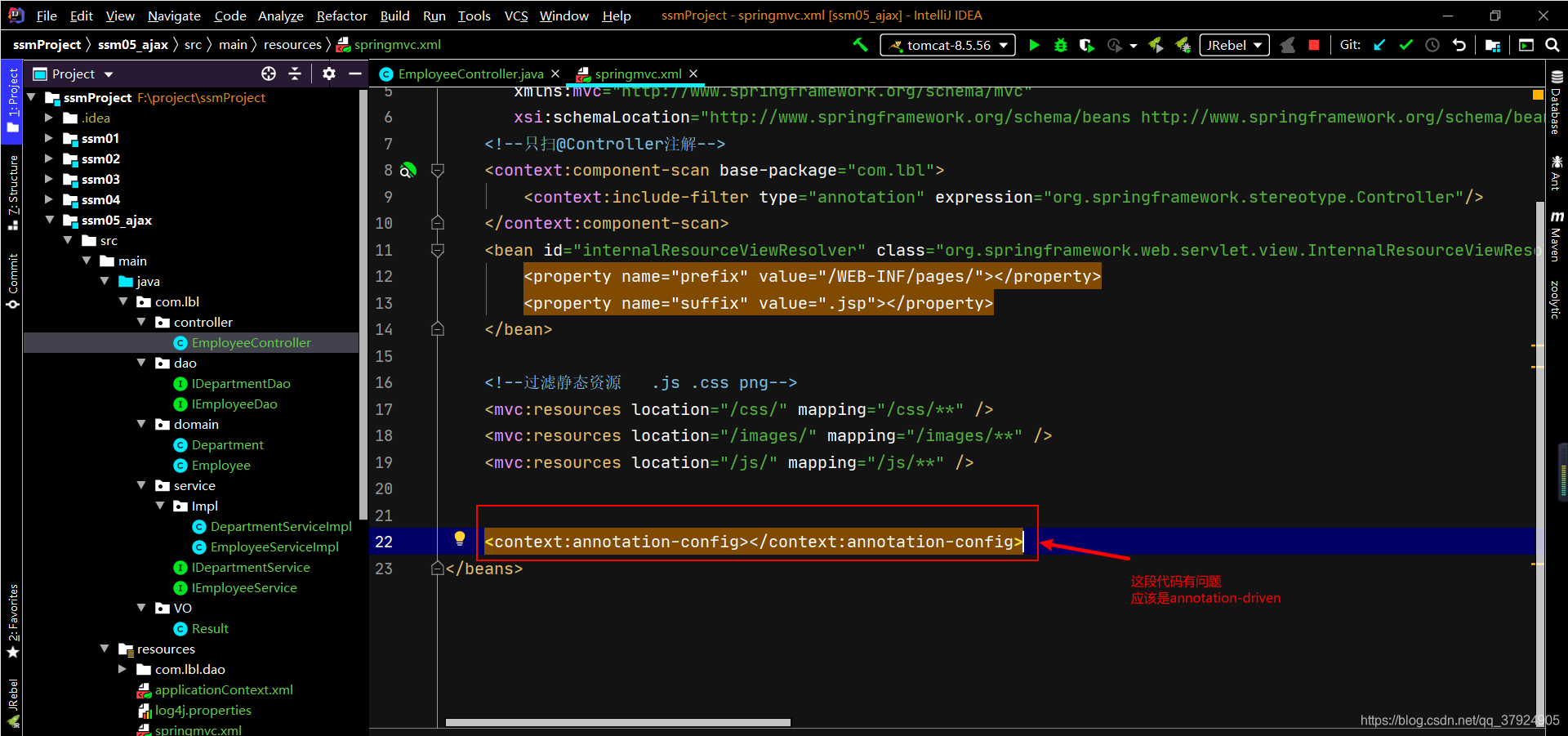Open the Database tool window

click(1557, 102)
